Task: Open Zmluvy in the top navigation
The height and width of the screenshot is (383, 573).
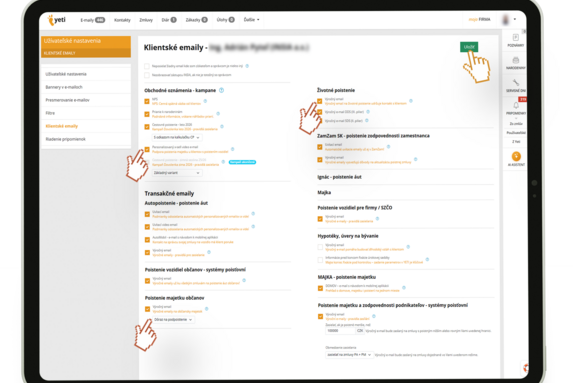Action: (x=146, y=20)
